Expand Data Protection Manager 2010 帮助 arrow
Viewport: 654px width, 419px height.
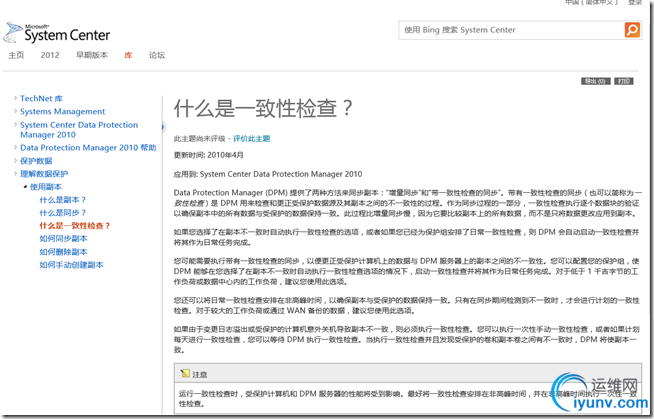click(15, 147)
